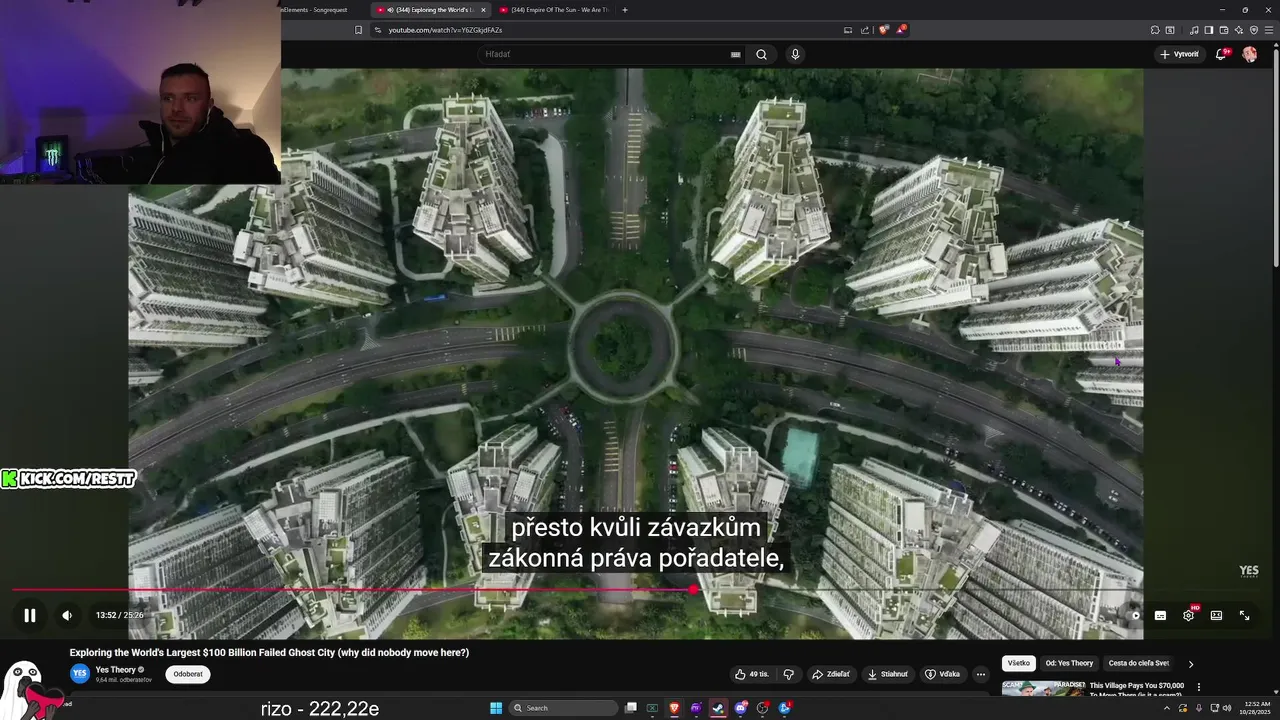This screenshot has width=1280, height=720.
Task: Open Steam from the taskbar
Action: point(718,708)
